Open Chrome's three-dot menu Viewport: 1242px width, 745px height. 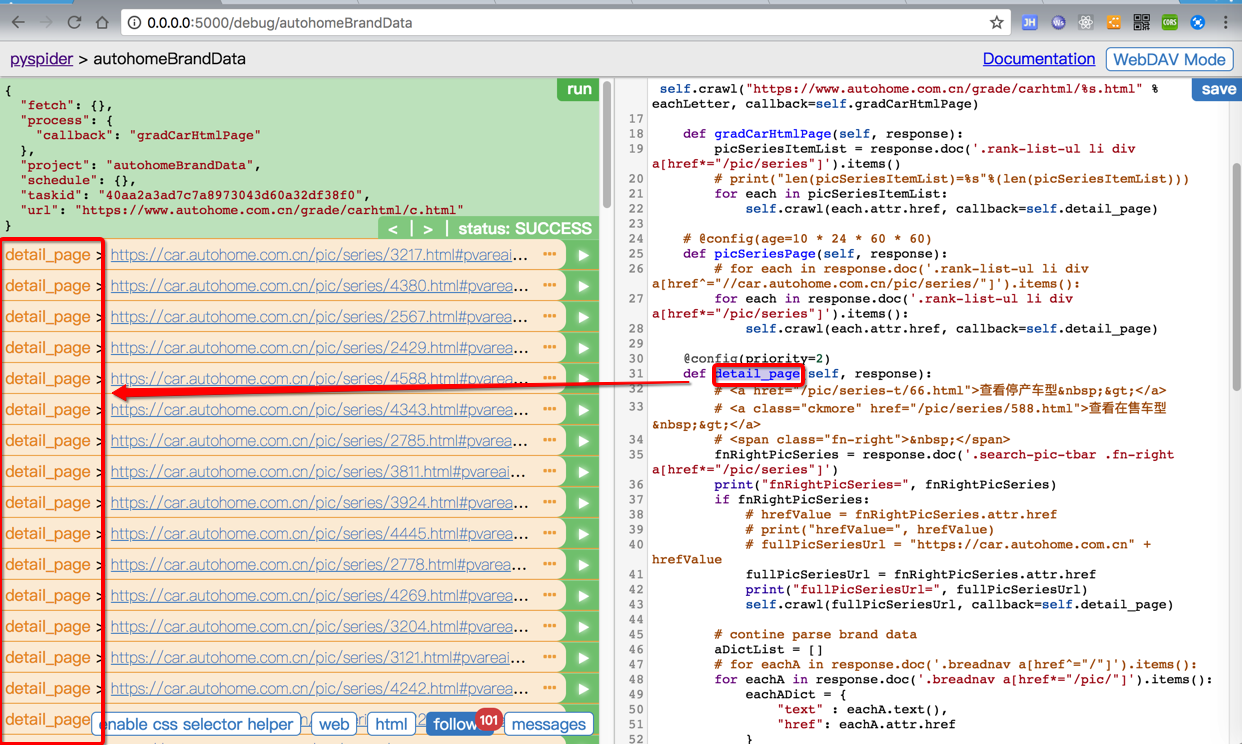[x=1226, y=22]
